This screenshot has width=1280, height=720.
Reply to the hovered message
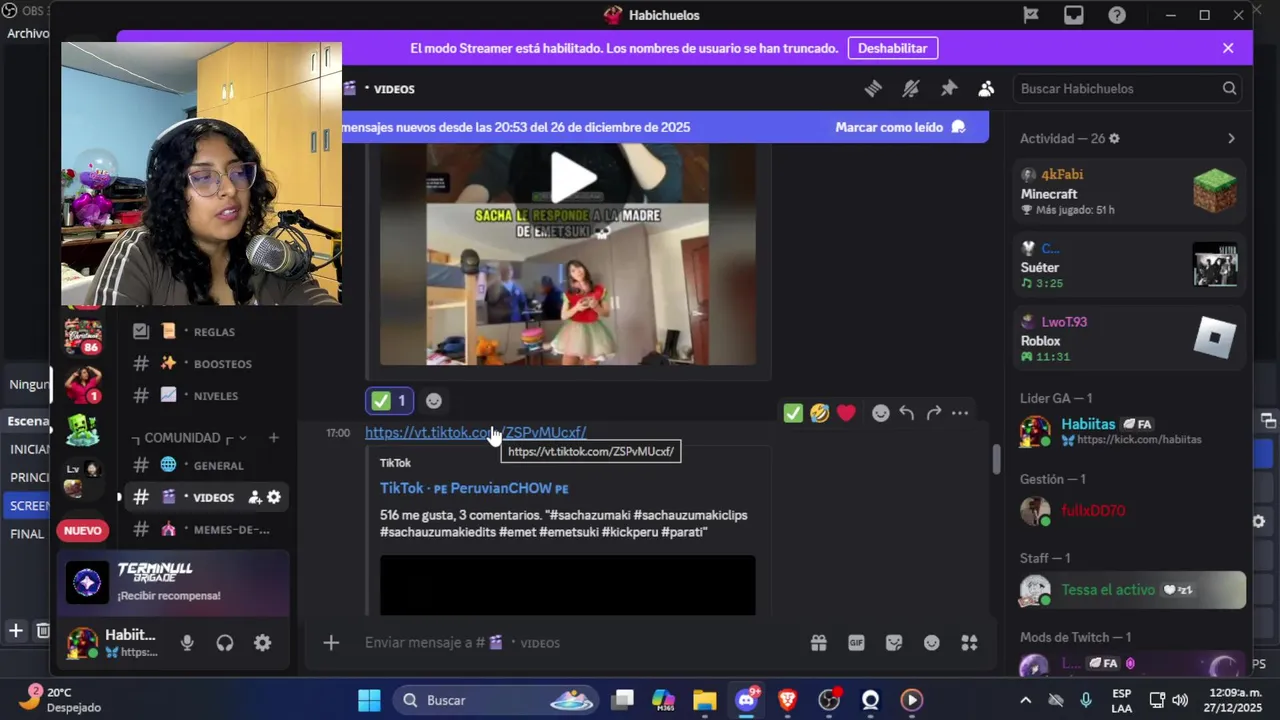[907, 413]
